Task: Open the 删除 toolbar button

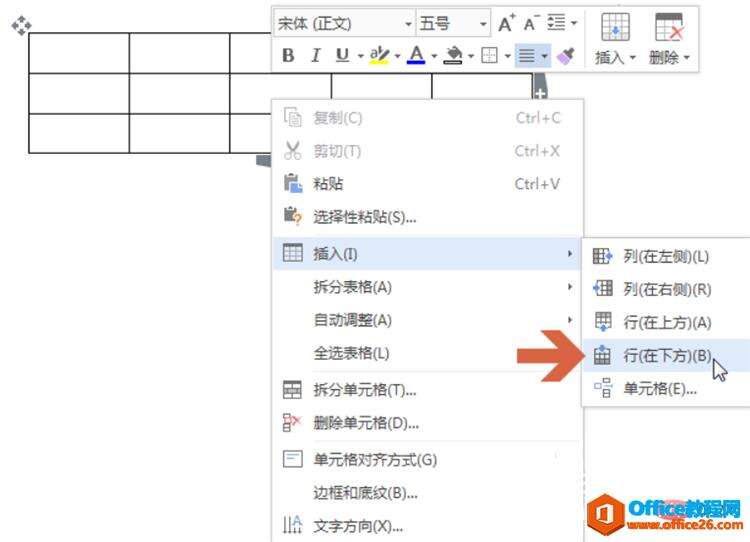Action: click(669, 39)
